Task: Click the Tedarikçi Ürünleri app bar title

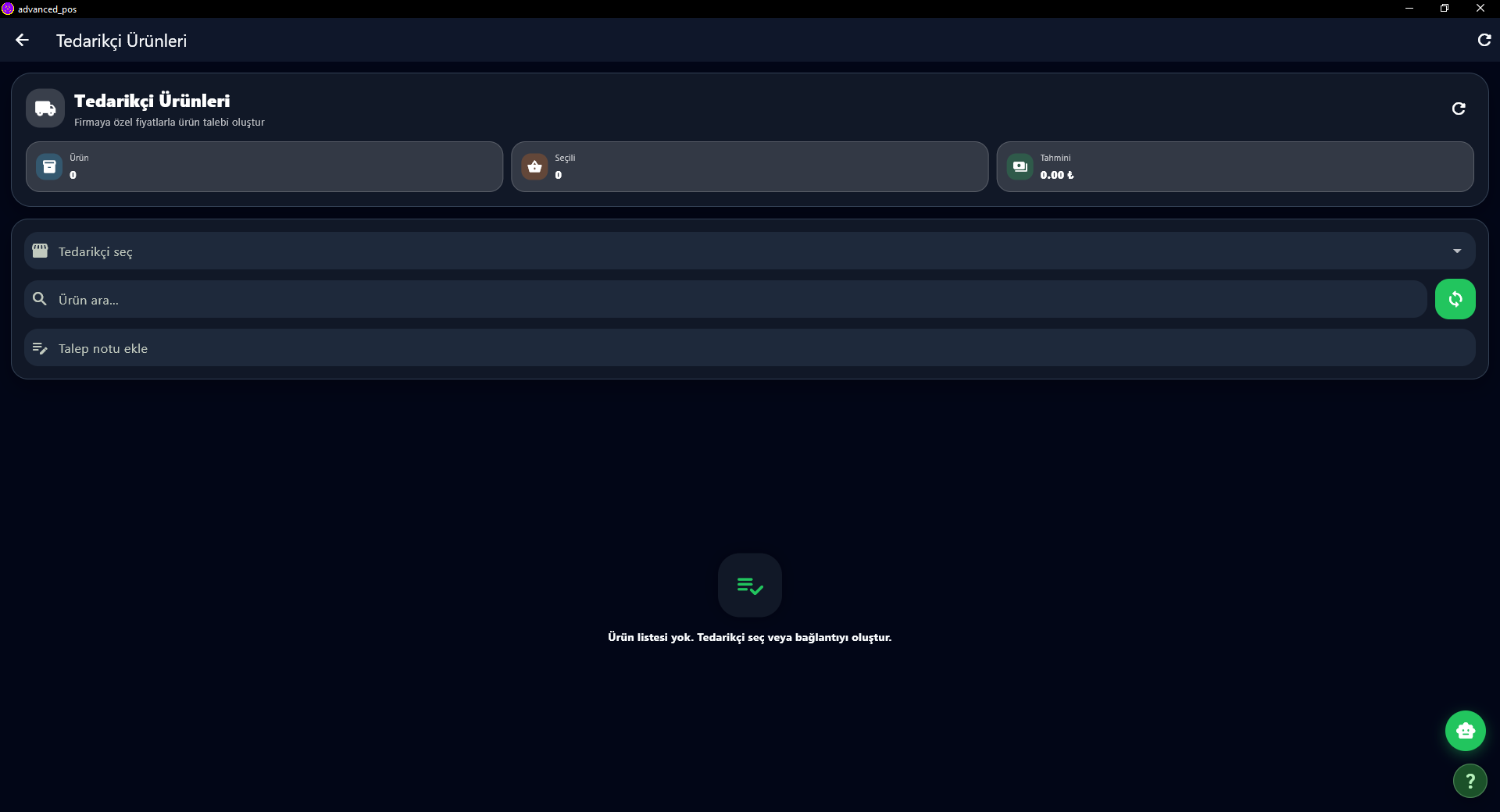Action: point(121,41)
